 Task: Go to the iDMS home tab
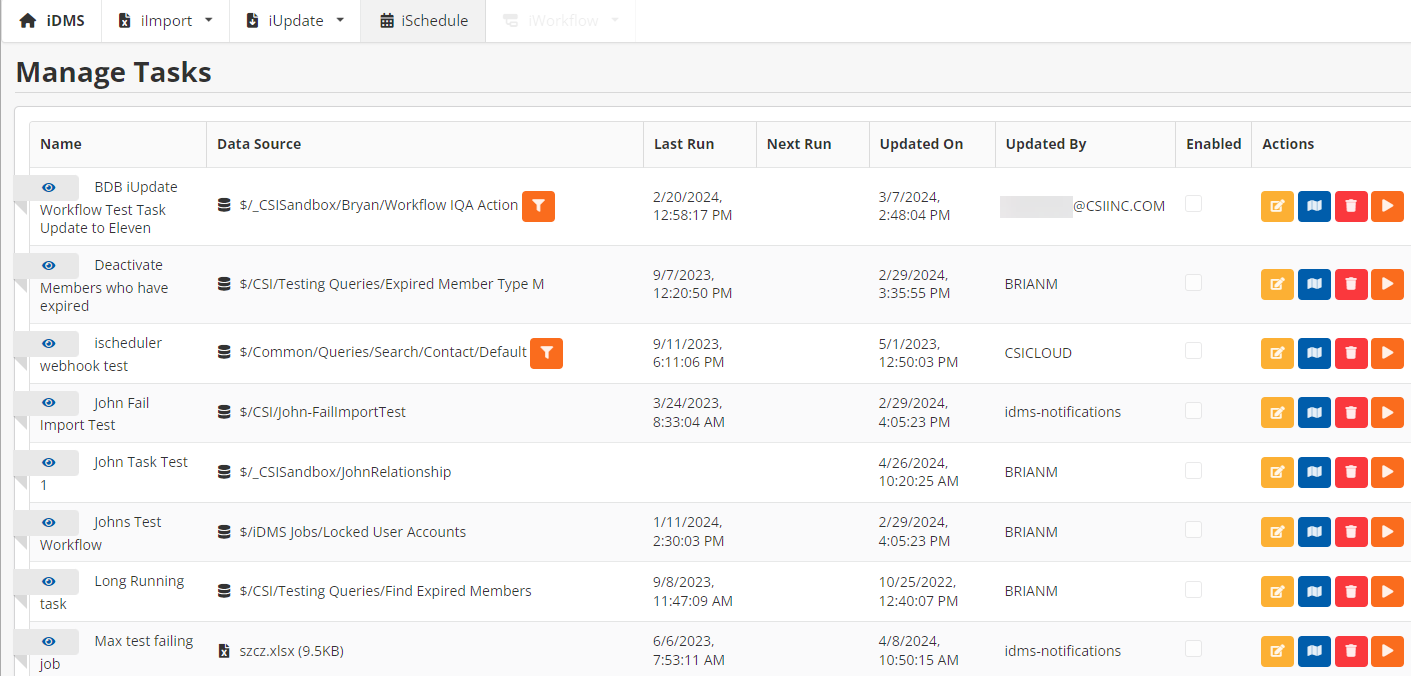pyautogui.click(x=52, y=21)
